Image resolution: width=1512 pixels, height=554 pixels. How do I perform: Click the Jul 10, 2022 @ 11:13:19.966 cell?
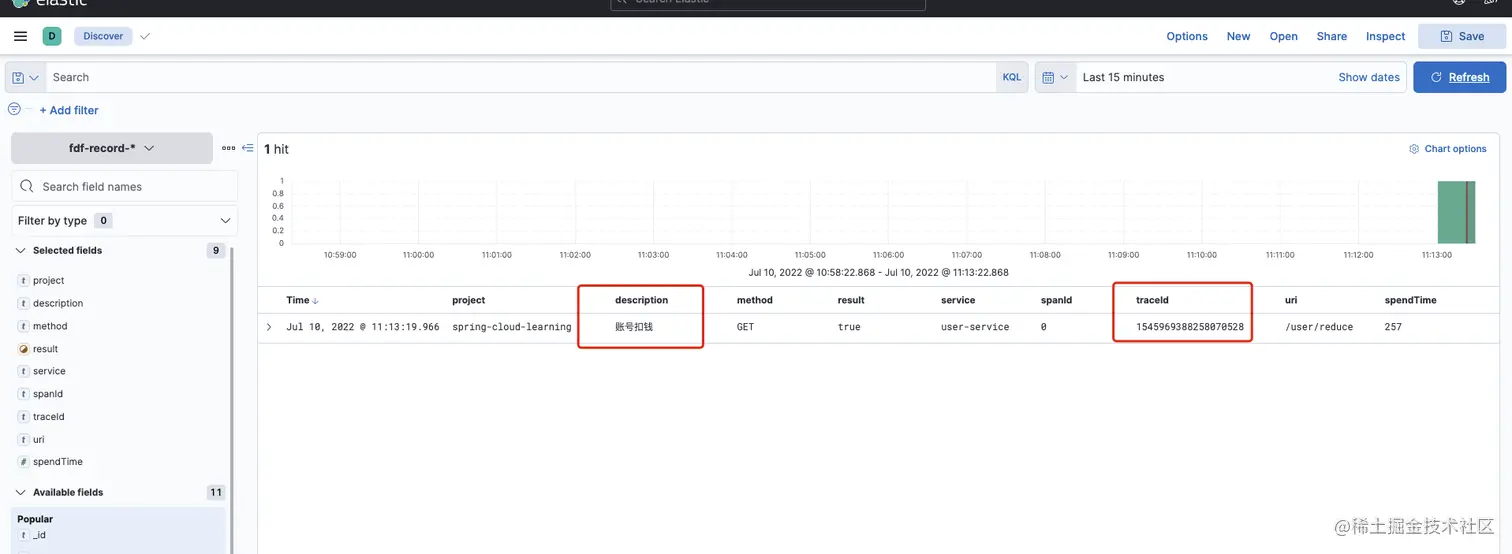(362, 327)
